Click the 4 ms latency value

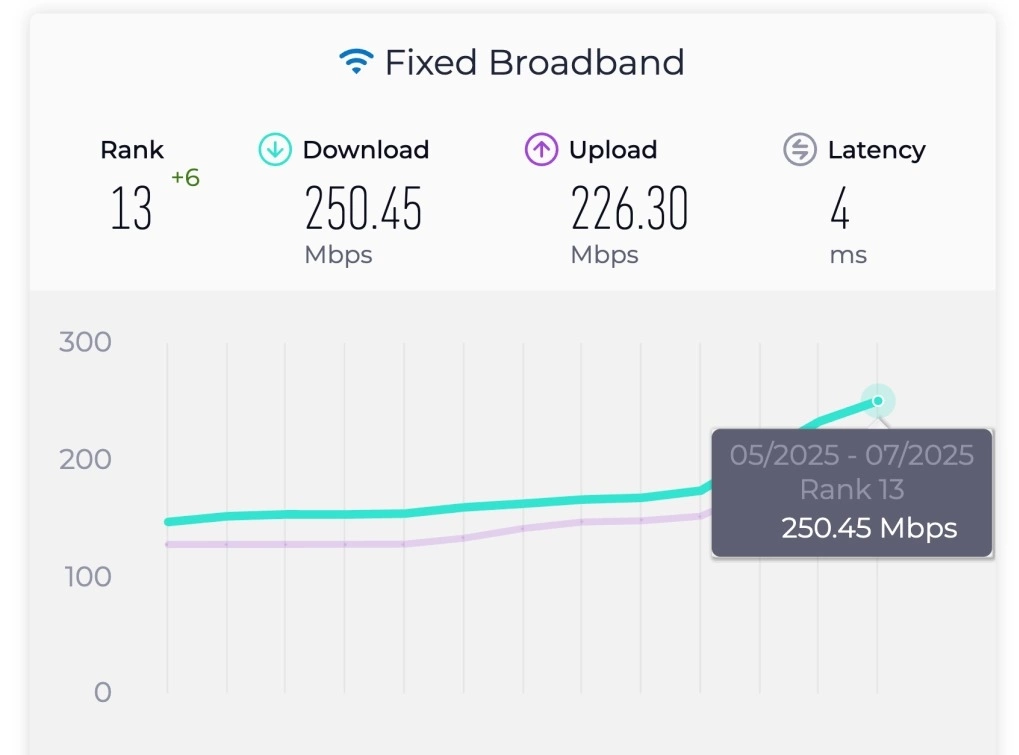coord(840,209)
